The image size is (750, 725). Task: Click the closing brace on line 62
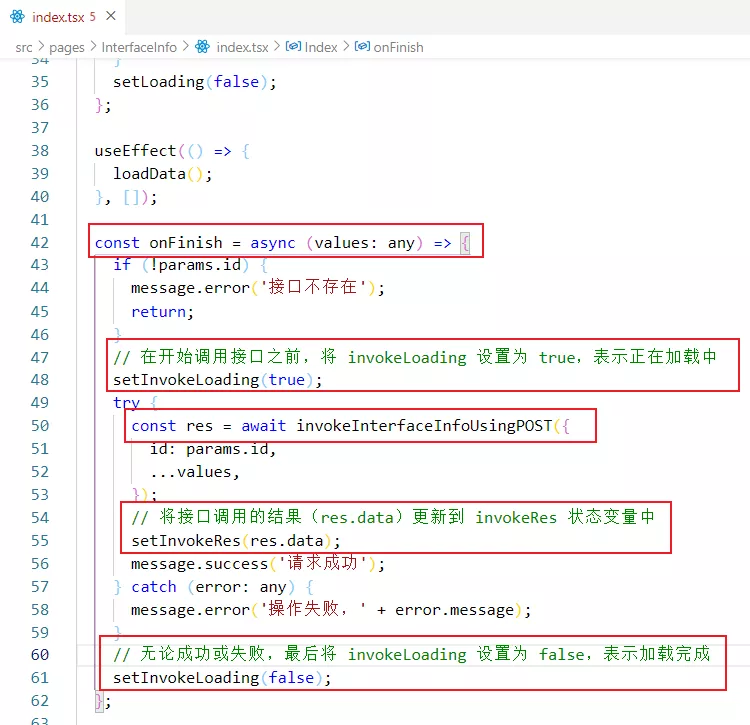[x=99, y=702]
